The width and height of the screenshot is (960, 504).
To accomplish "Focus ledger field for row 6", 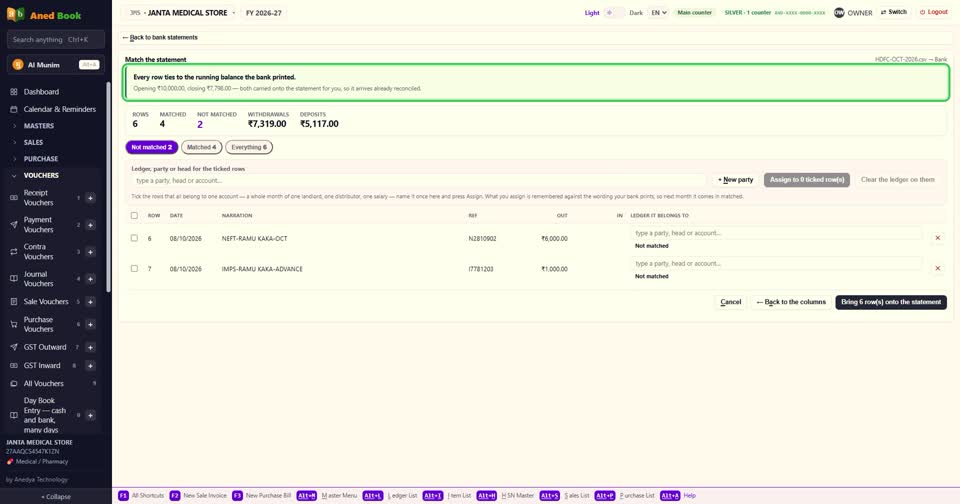I will [x=776, y=233].
